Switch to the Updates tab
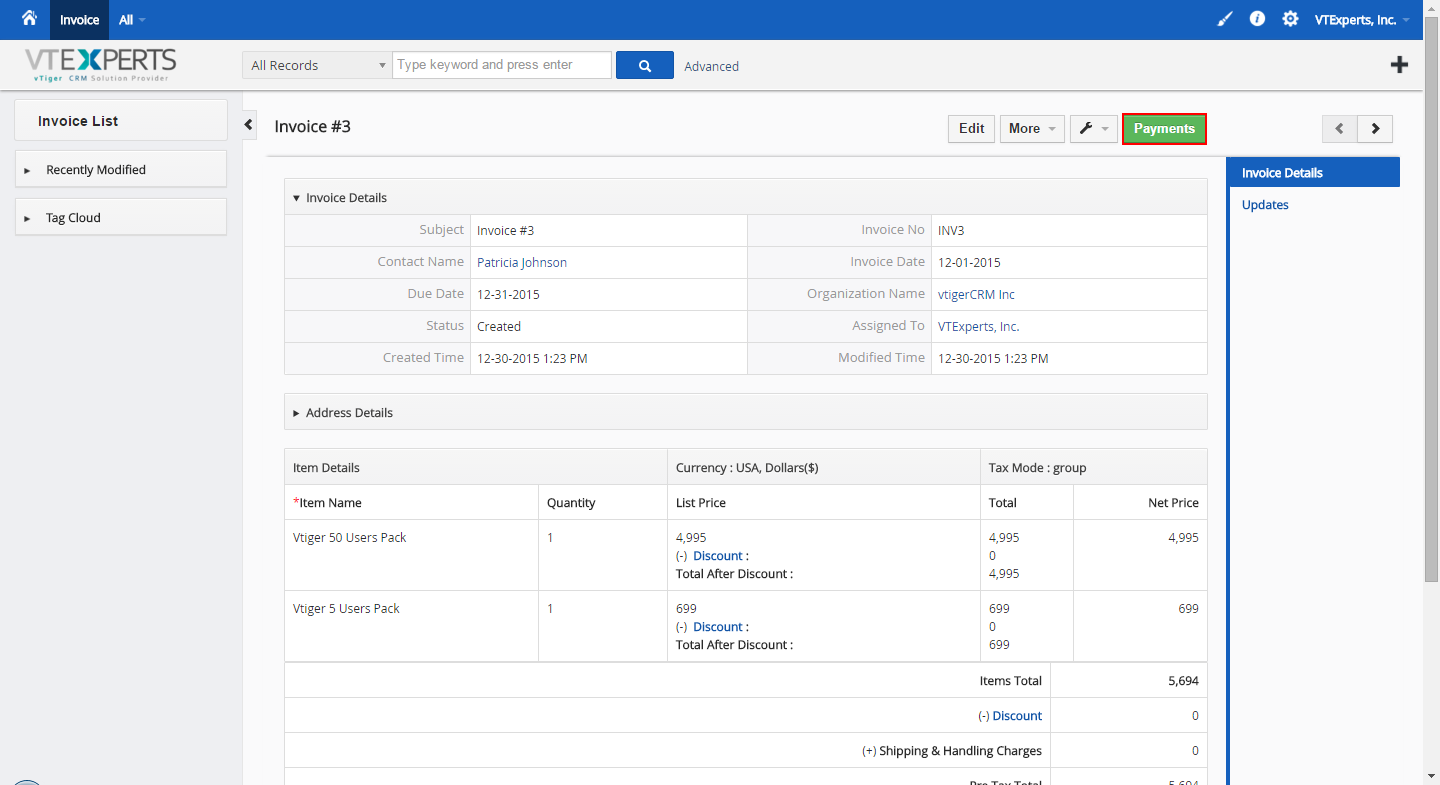 click(x=1265, y=205)
